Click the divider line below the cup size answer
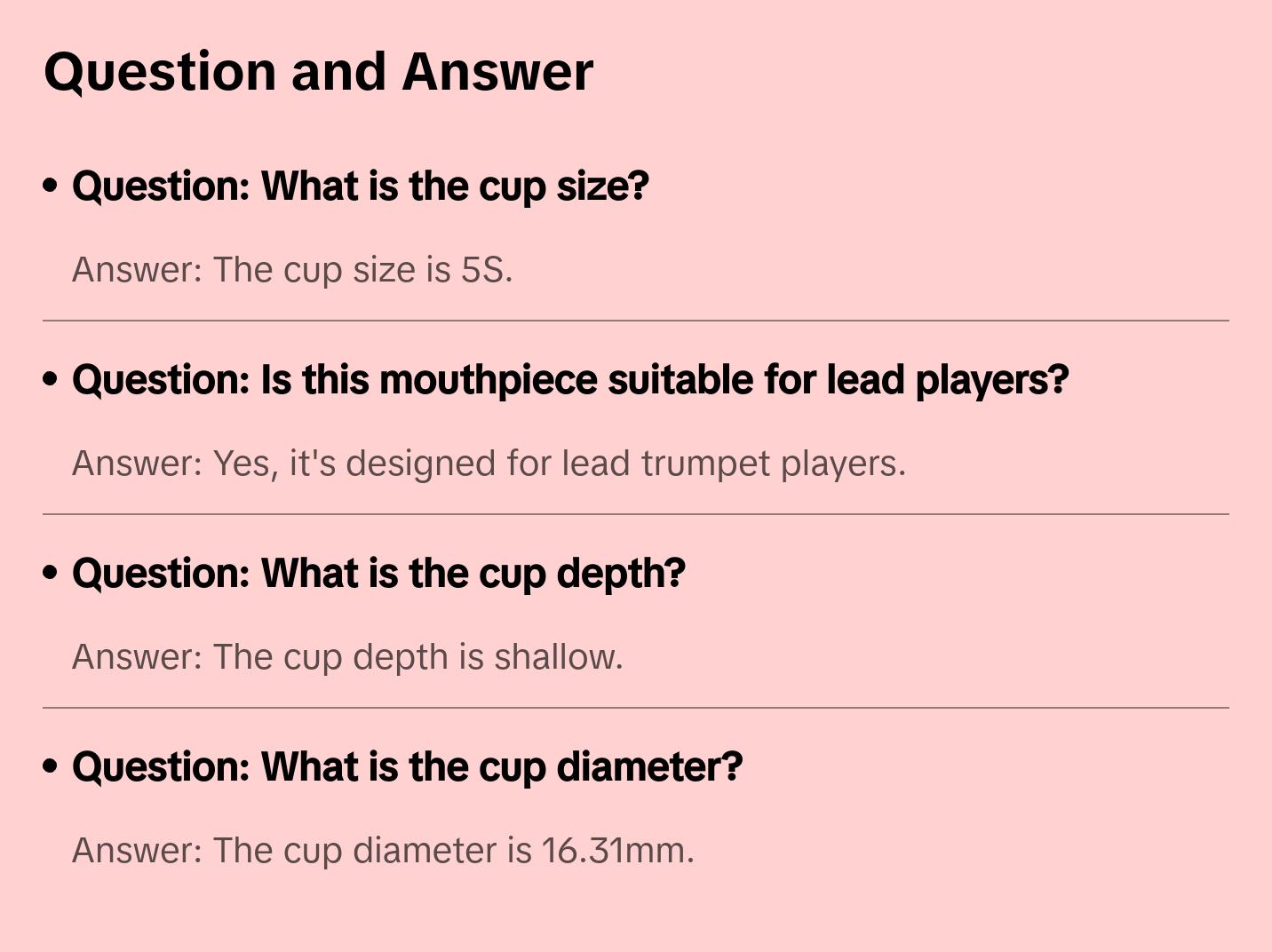Viewport: 1272px width, 952px height. tap(636, 321)
